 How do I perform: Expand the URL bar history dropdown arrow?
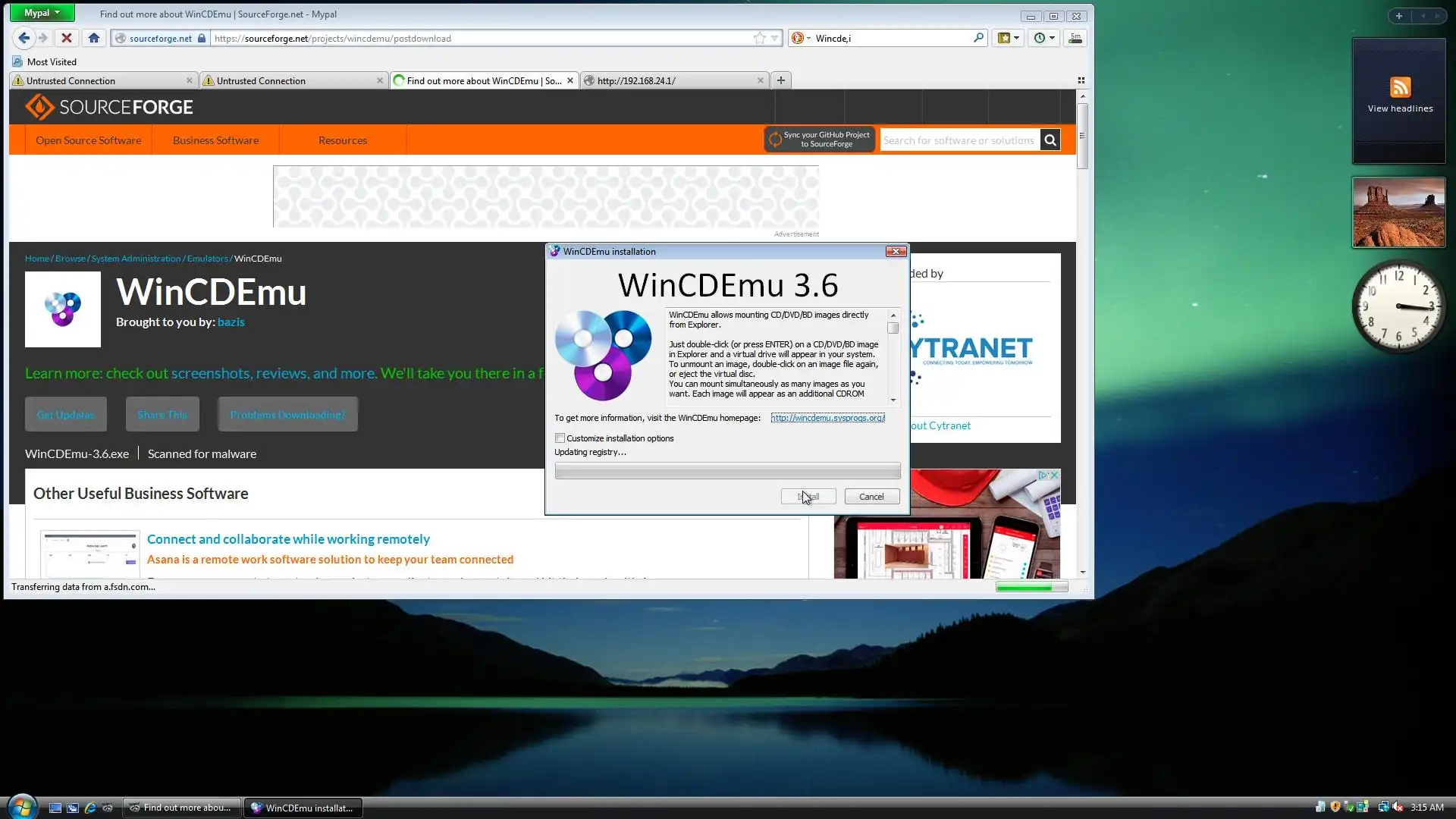pos(774,38)
